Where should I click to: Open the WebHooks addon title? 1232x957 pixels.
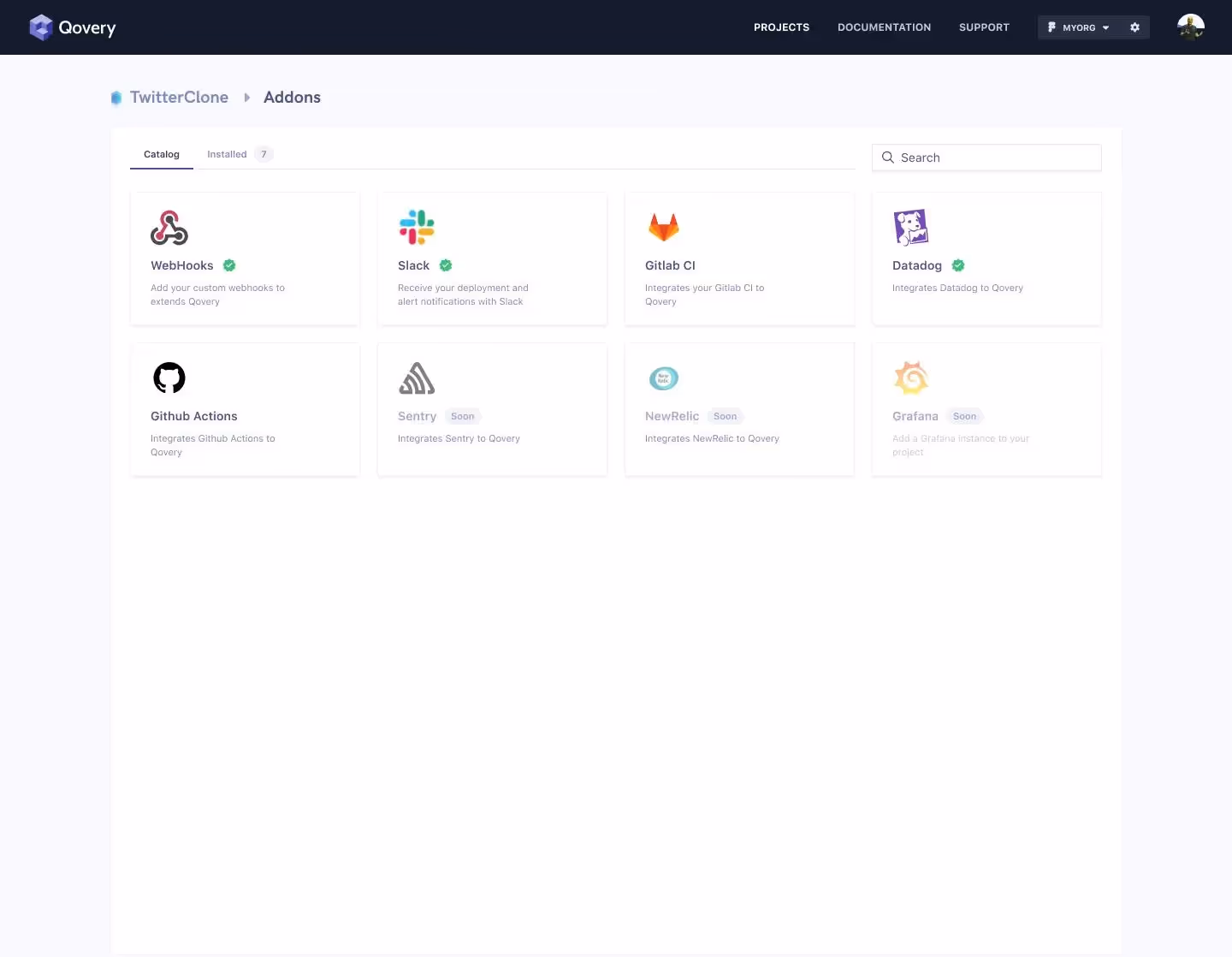point(182,265)
